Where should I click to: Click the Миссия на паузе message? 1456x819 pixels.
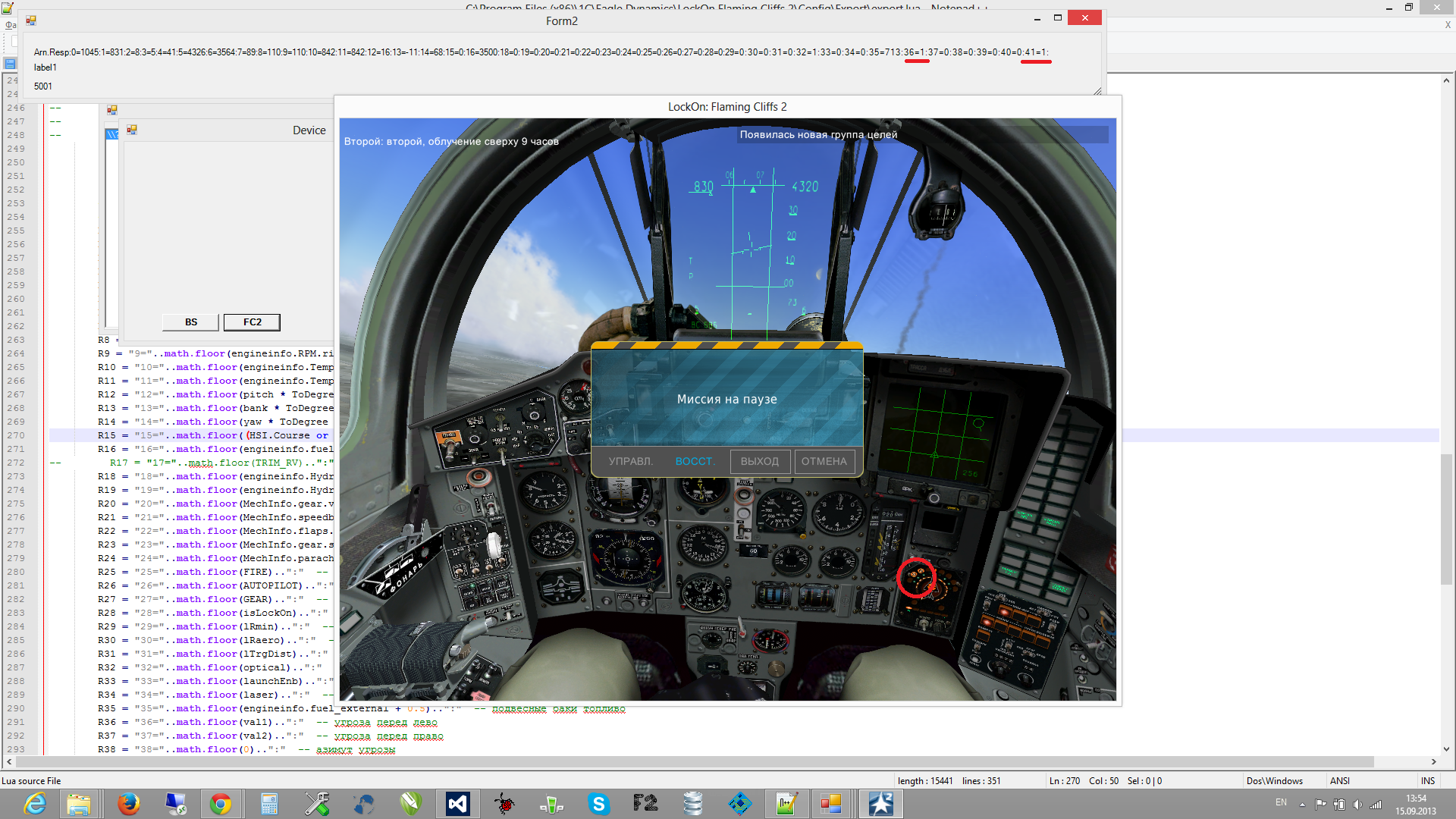(726, 400)
